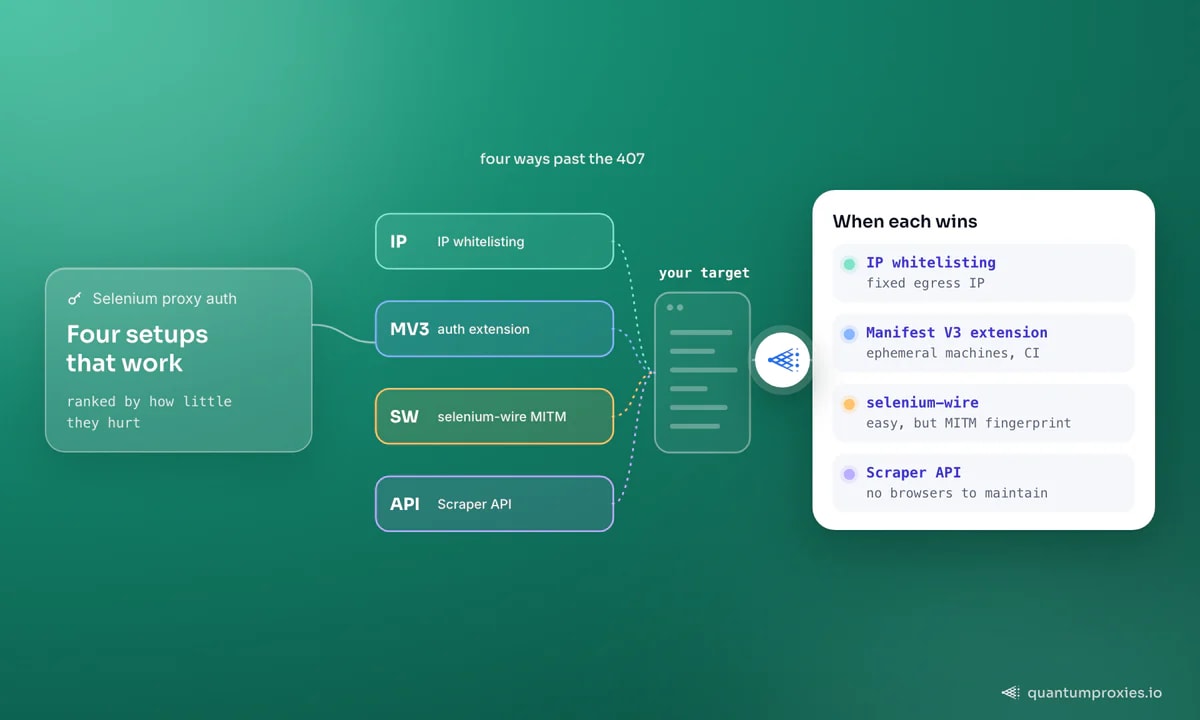Click the key icon beside Selenium proxy auth
This screenshot has height=720, width=1200.
click(x=75, y=299)
